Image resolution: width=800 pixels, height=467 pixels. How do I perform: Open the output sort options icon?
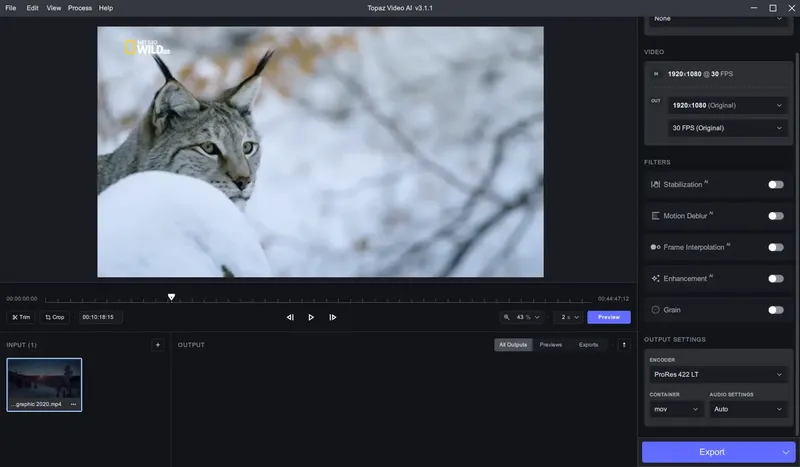623,345
